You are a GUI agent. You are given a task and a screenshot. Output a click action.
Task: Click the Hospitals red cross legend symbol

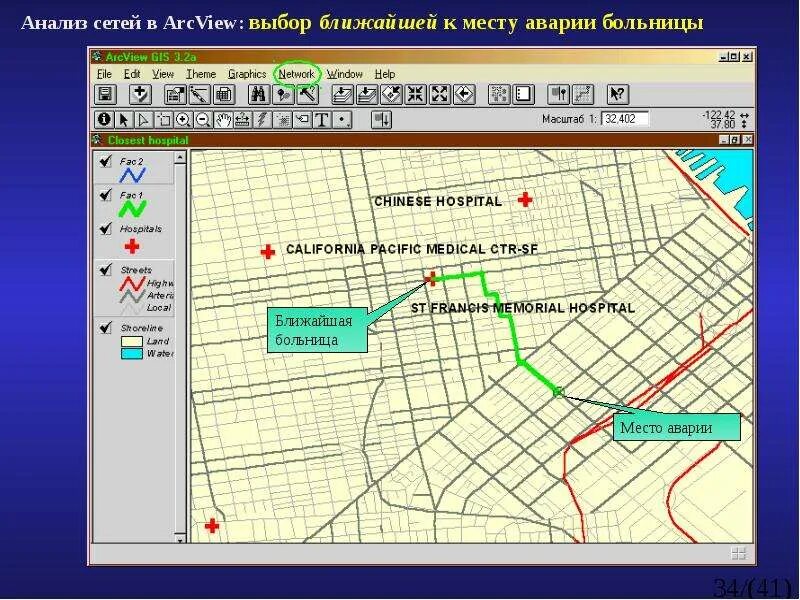tap(132, 246)
